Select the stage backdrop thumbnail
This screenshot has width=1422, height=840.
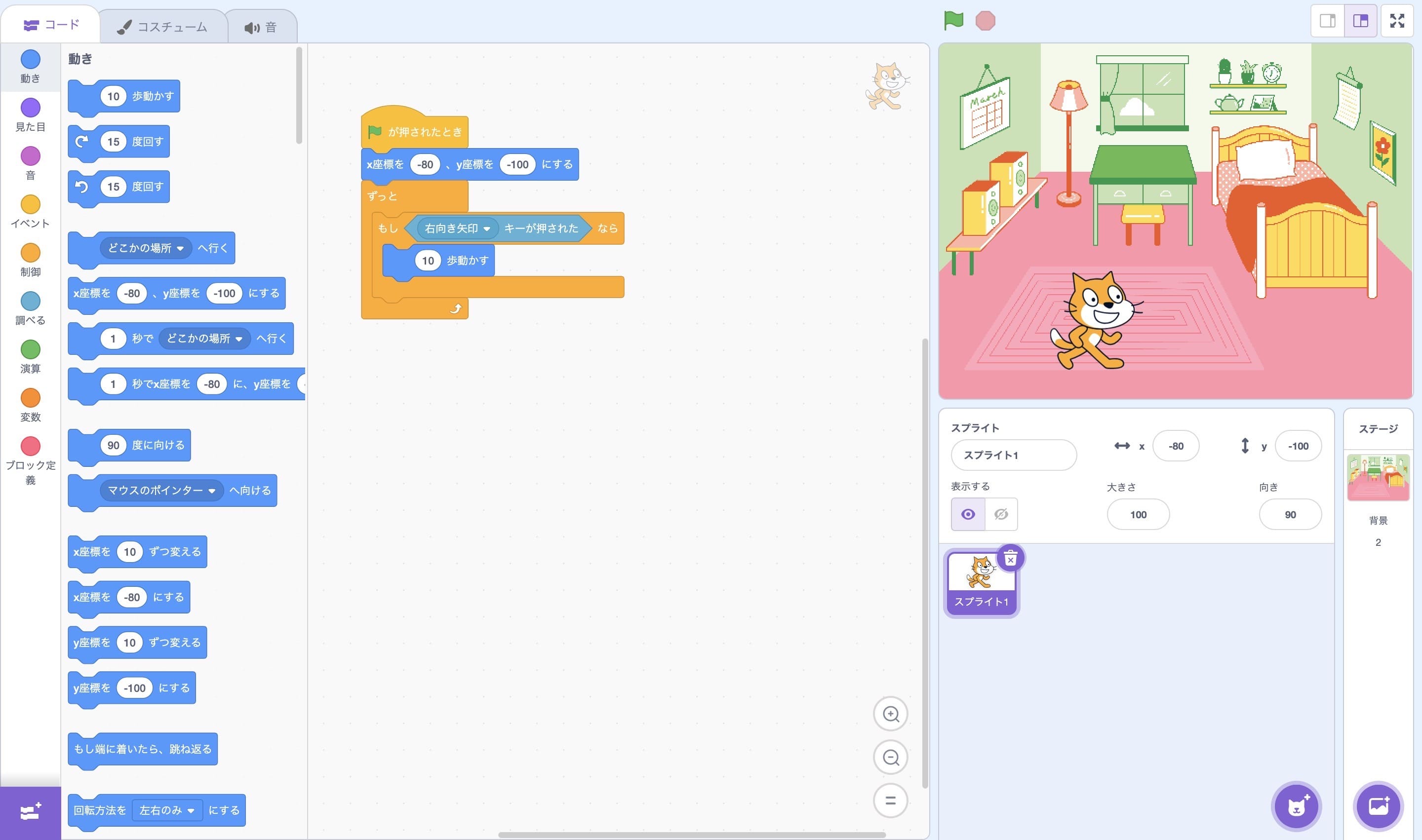[1378, 477]
